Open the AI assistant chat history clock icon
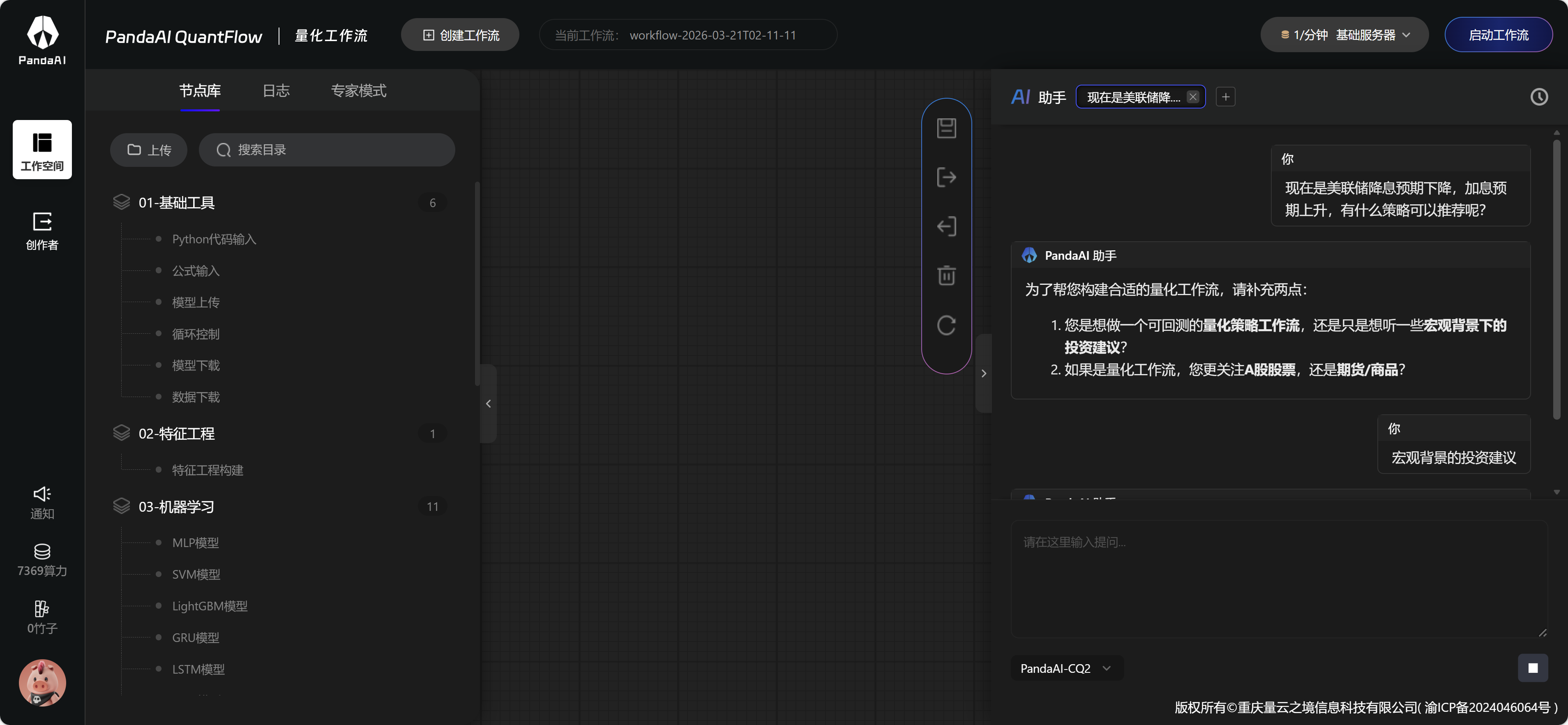This screenshot has width=1568, height=725. point(1539,97)
